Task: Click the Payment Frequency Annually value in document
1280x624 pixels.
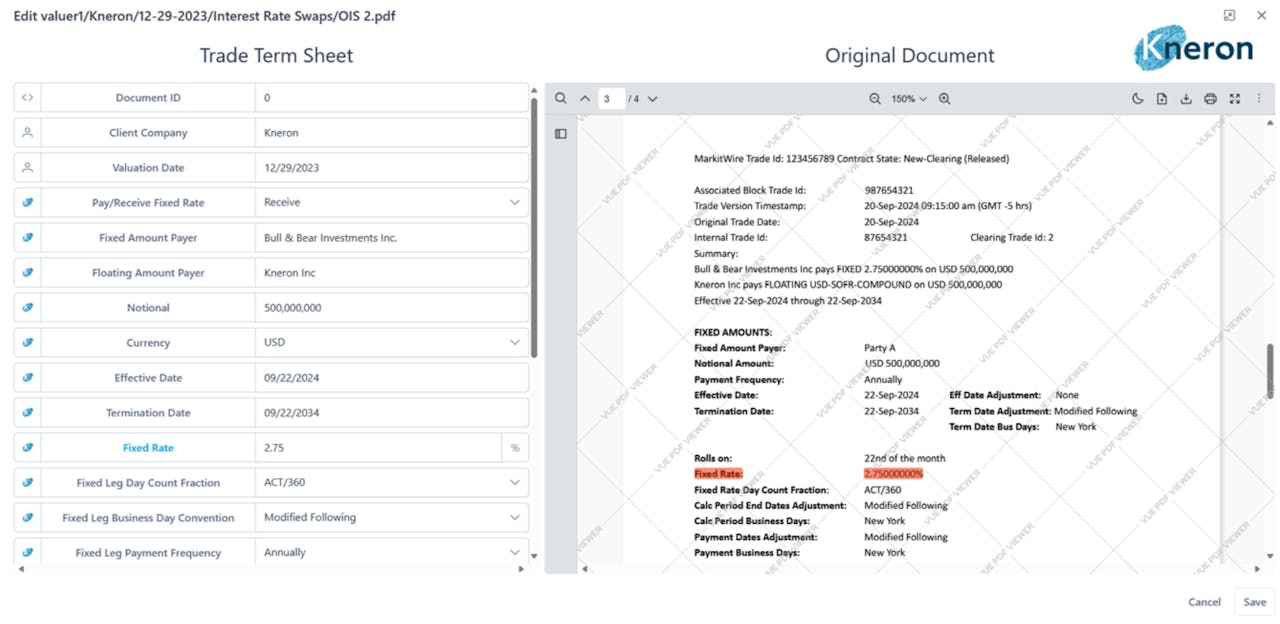Action: [x=883, y=380]
